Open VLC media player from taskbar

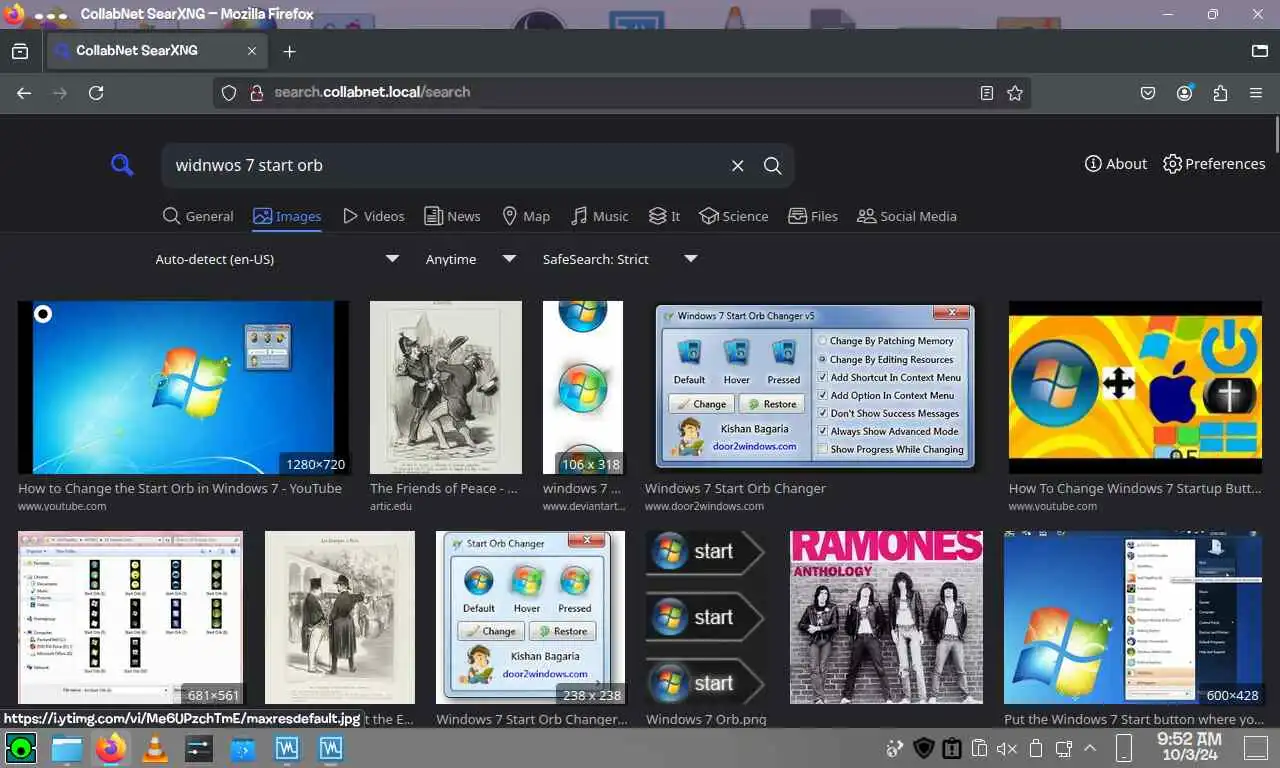[155, 748]
